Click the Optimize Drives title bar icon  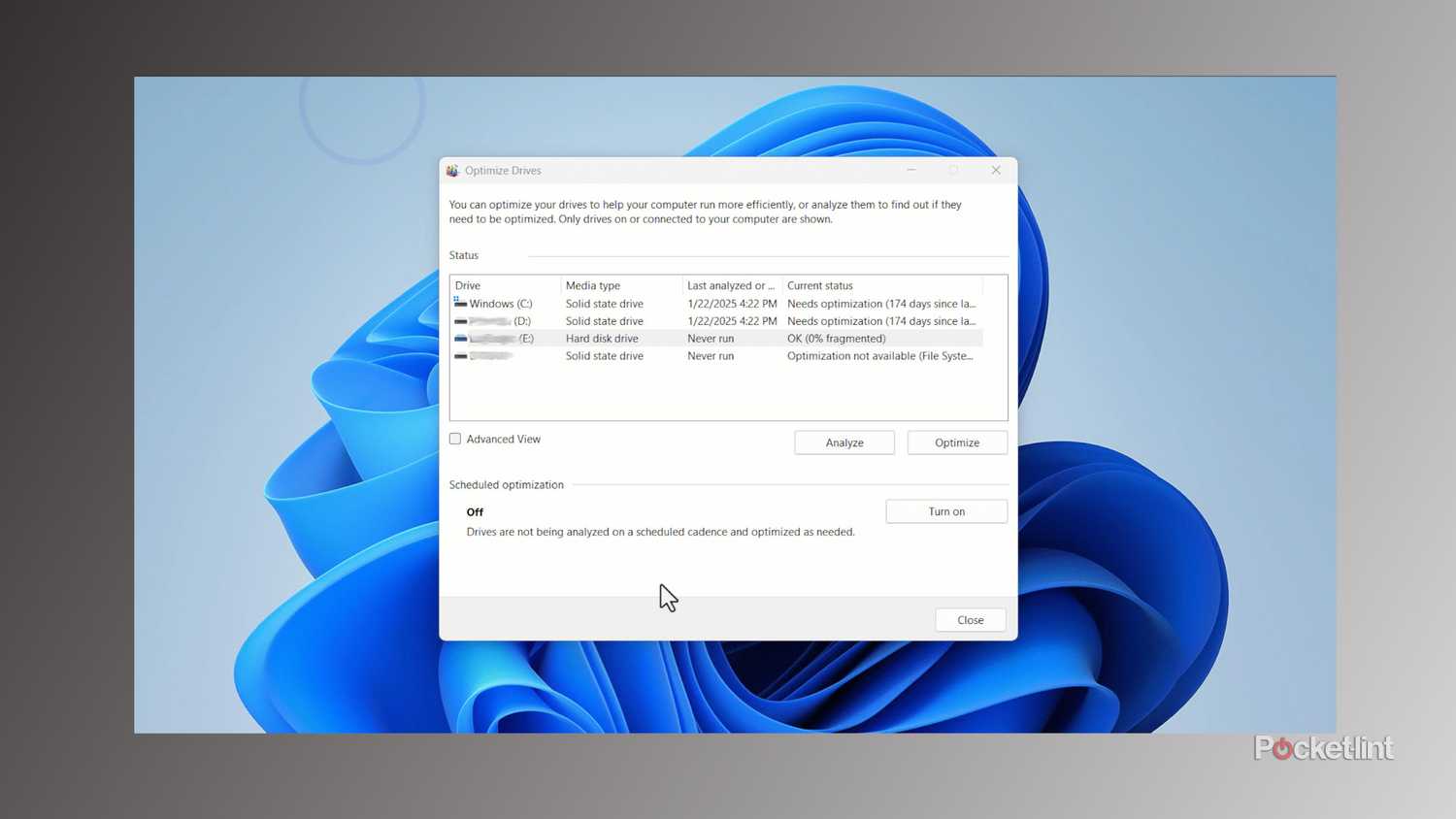pyautogui.click(x=452, y=171)
